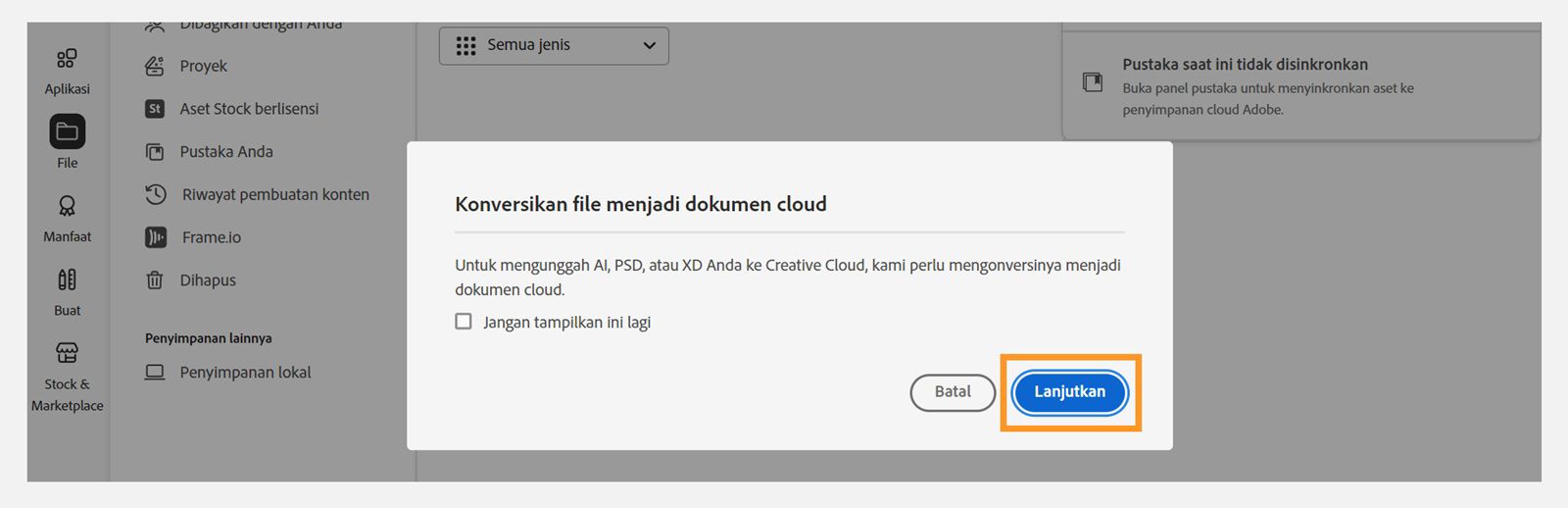Open the Buat tools icon
The image size is (1568, 508).
(x=67, y=279)
